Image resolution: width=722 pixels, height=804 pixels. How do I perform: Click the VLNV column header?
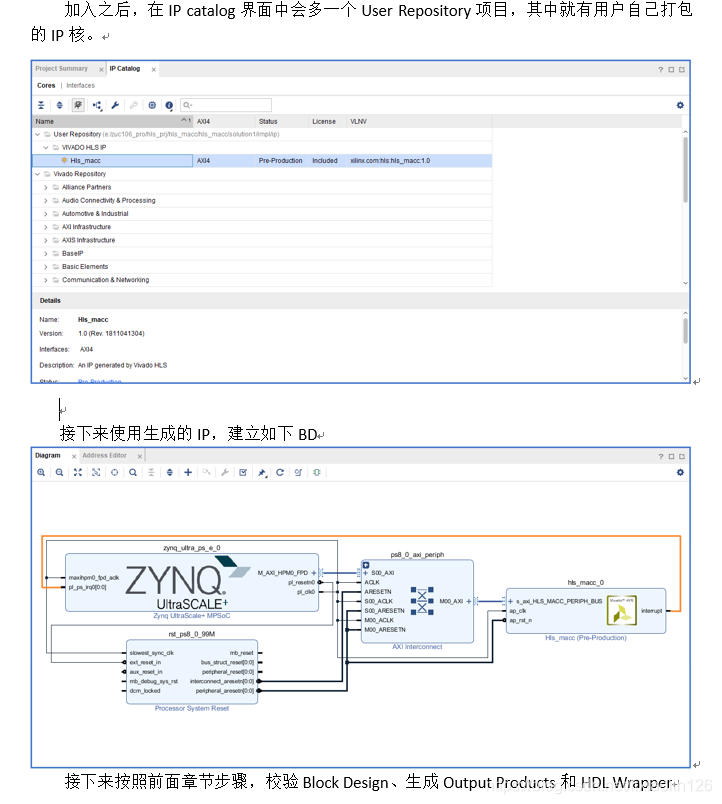[x=419, y=122]
